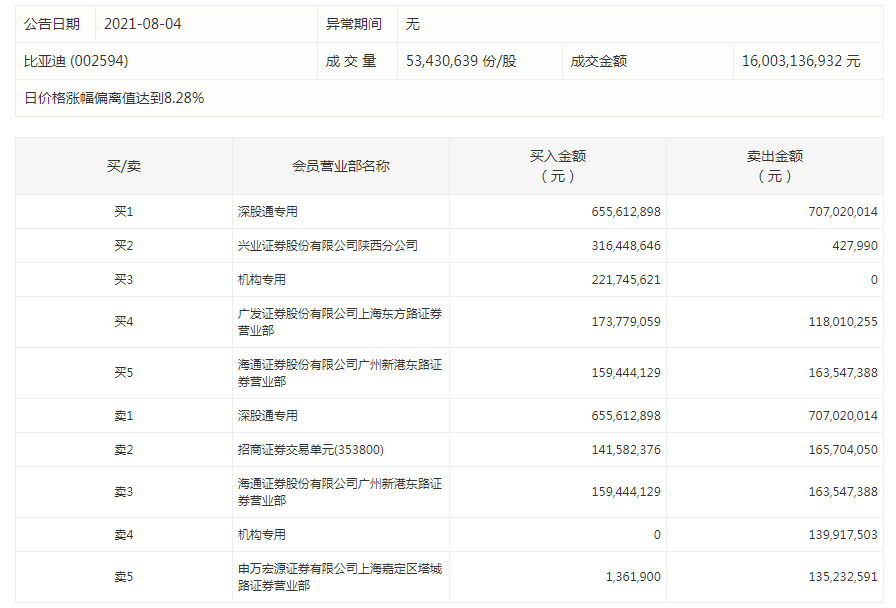This screenshot has height=608, width=896.
Task: Click the 异常期间 label
Action: 354,24
